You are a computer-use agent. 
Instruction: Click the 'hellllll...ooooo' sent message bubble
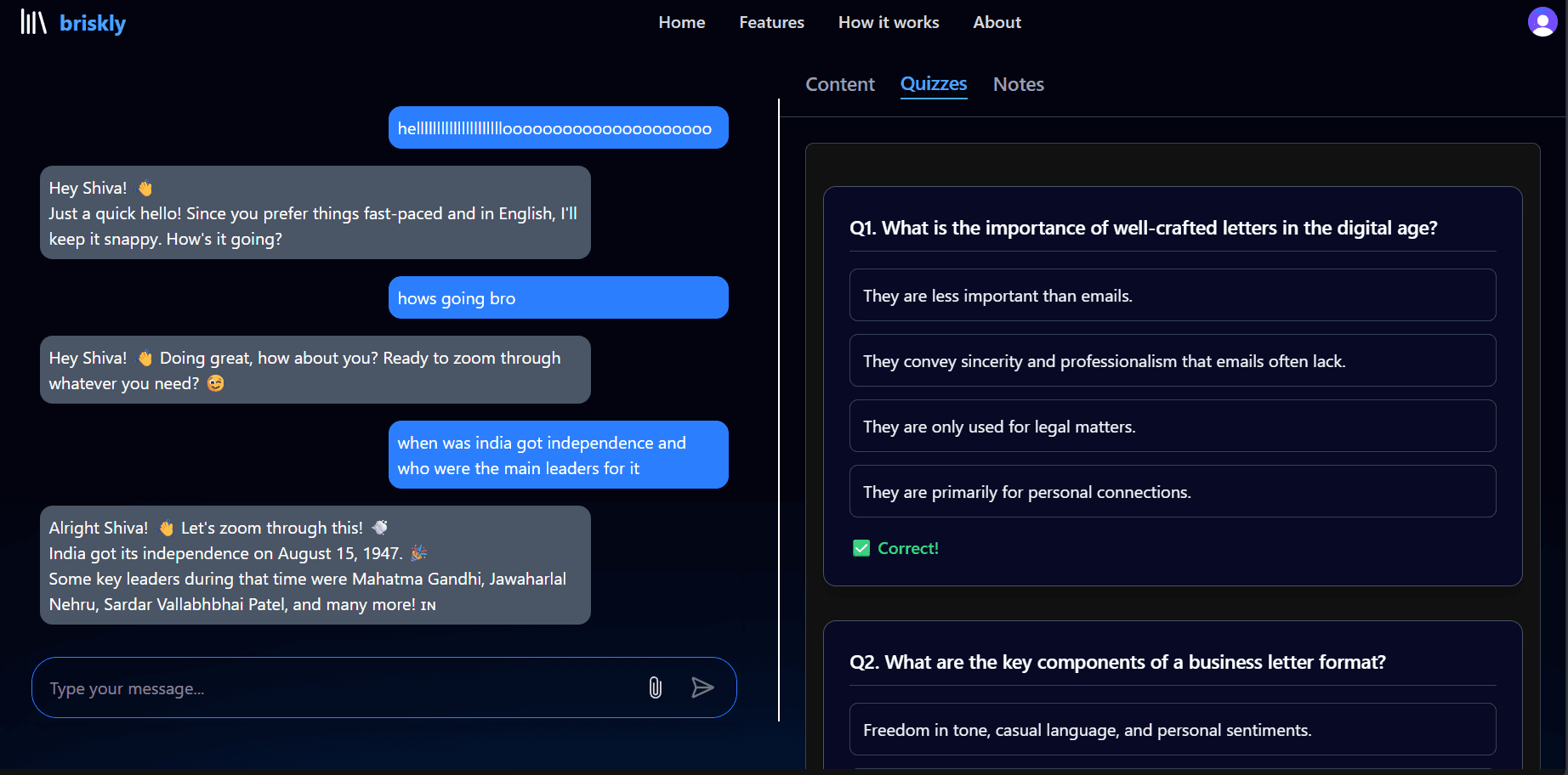559,127
